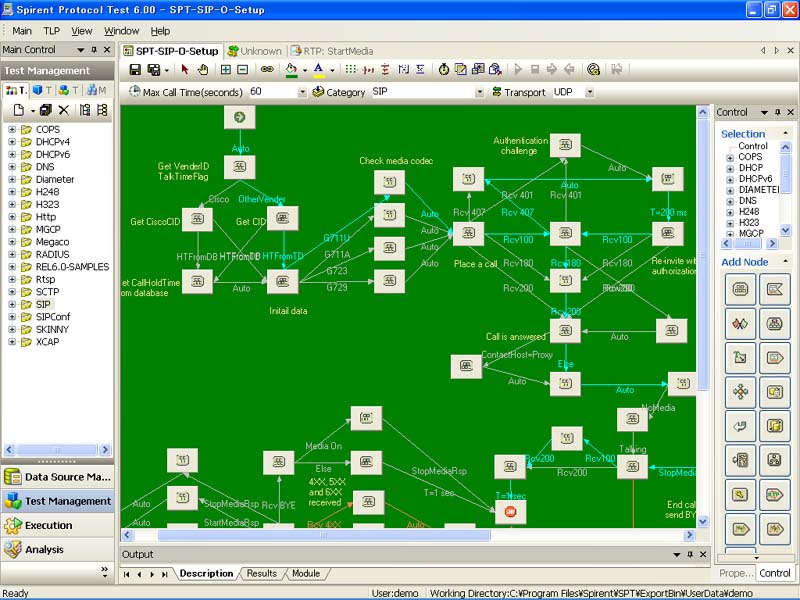This screenshot has height=600, width=800.
Task: Open the Transport UDP dropdown
Action: point(590,92)
